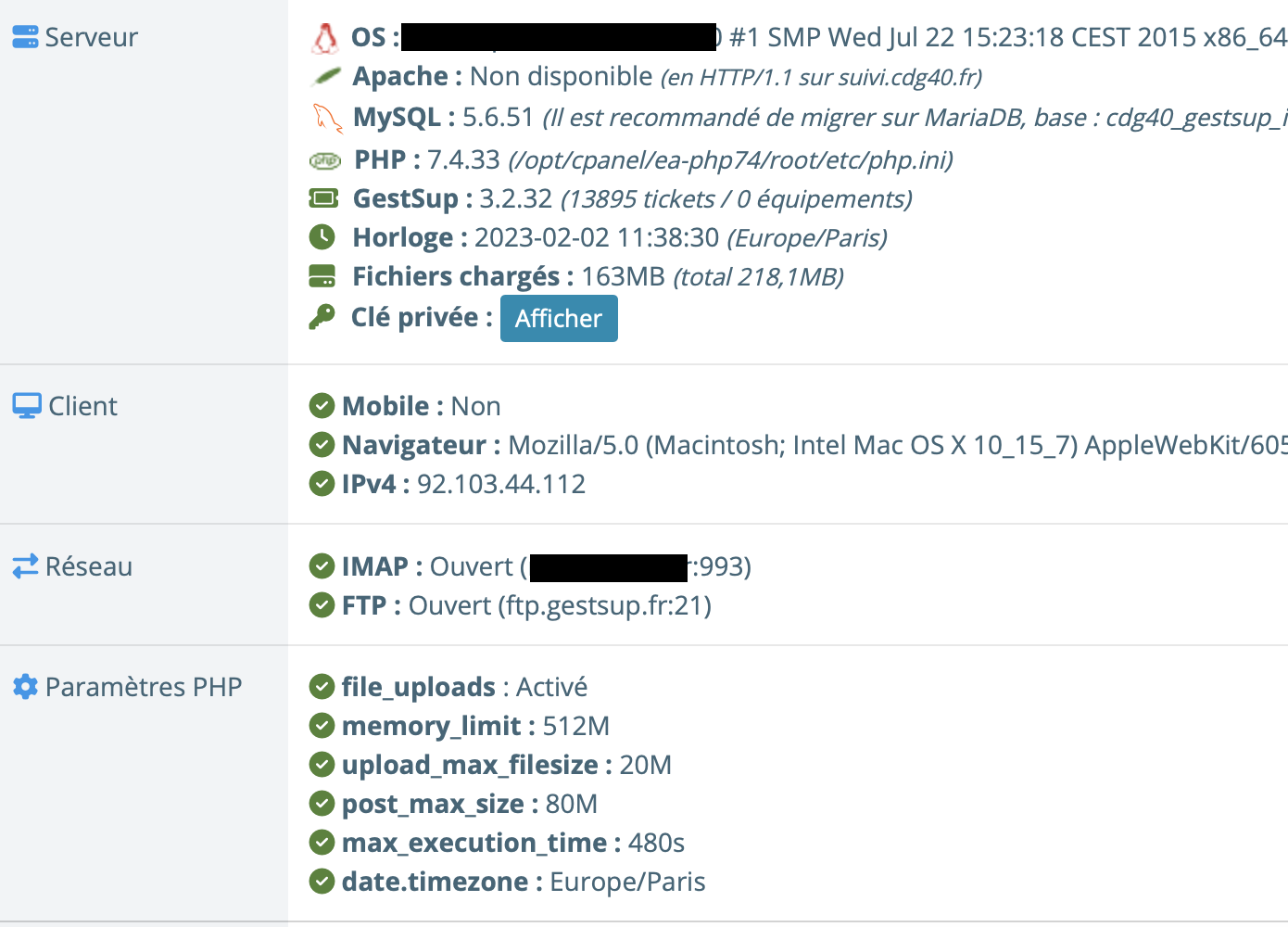Screen dimensions: 1288x927
Task: Click the post_max_size 80M value
Action: point(572,804)
